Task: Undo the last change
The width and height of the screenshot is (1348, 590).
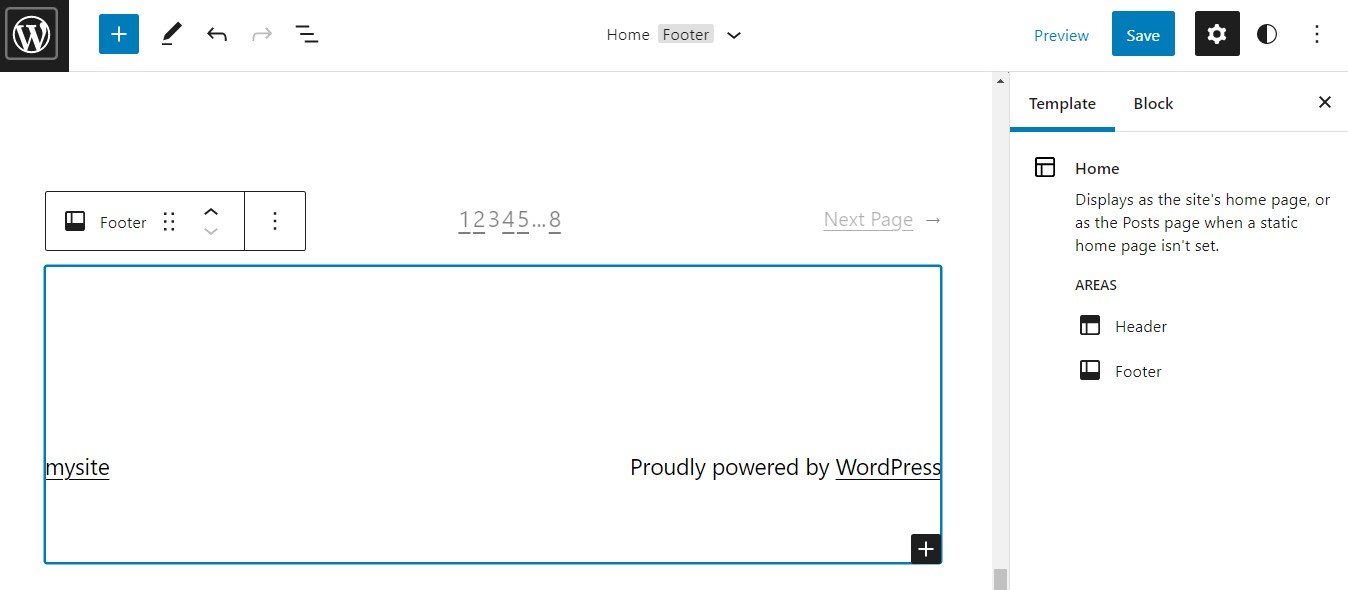Action: pos(216,34)
